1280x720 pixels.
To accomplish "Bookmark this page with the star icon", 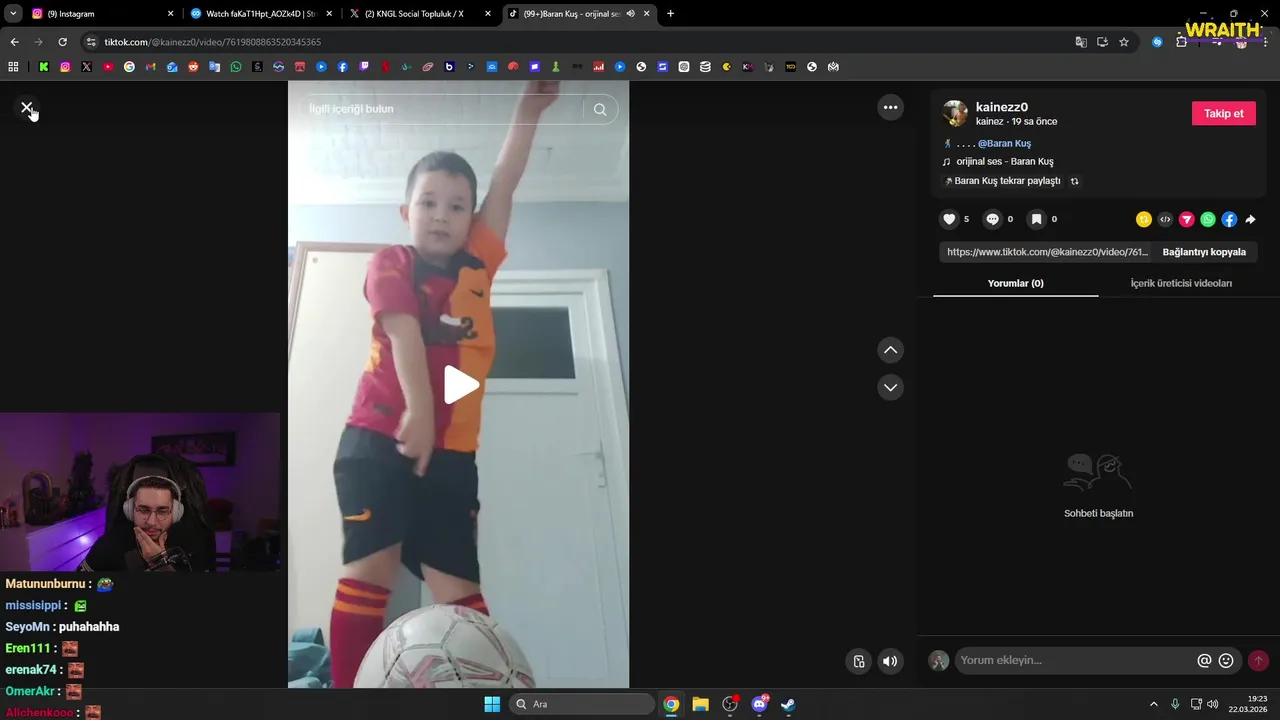I will coord(1124,42).
